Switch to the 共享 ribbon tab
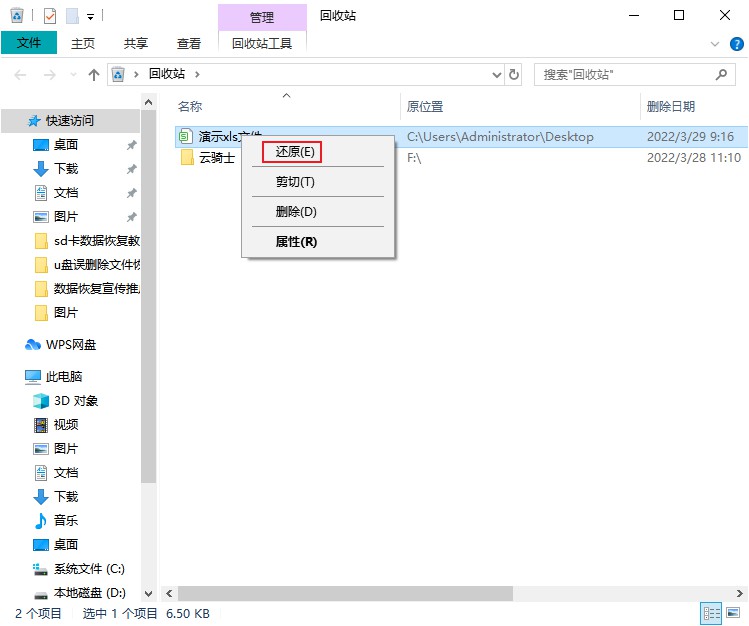The height and width of the screenshot is (626, 749). [136, 43]
